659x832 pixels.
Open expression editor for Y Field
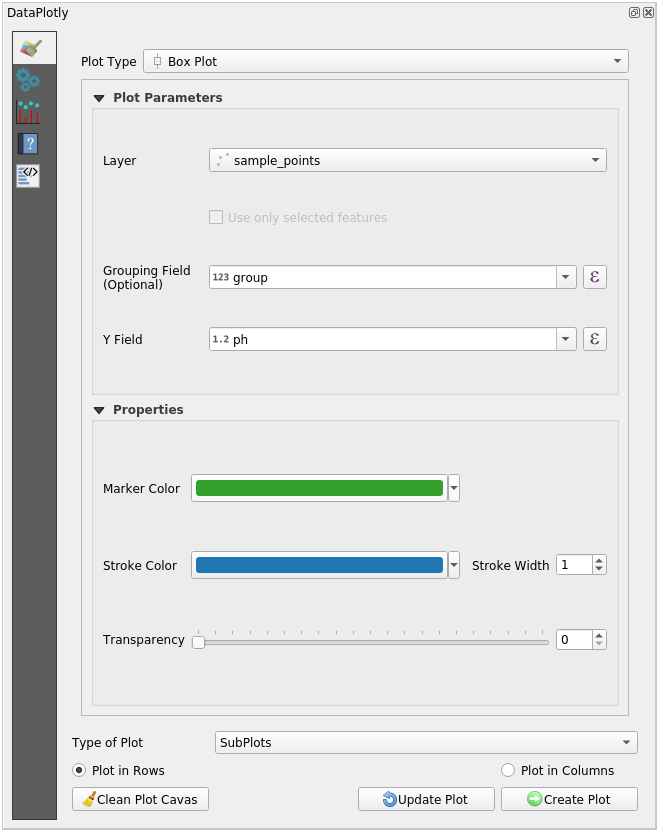(x=594, y=339)
